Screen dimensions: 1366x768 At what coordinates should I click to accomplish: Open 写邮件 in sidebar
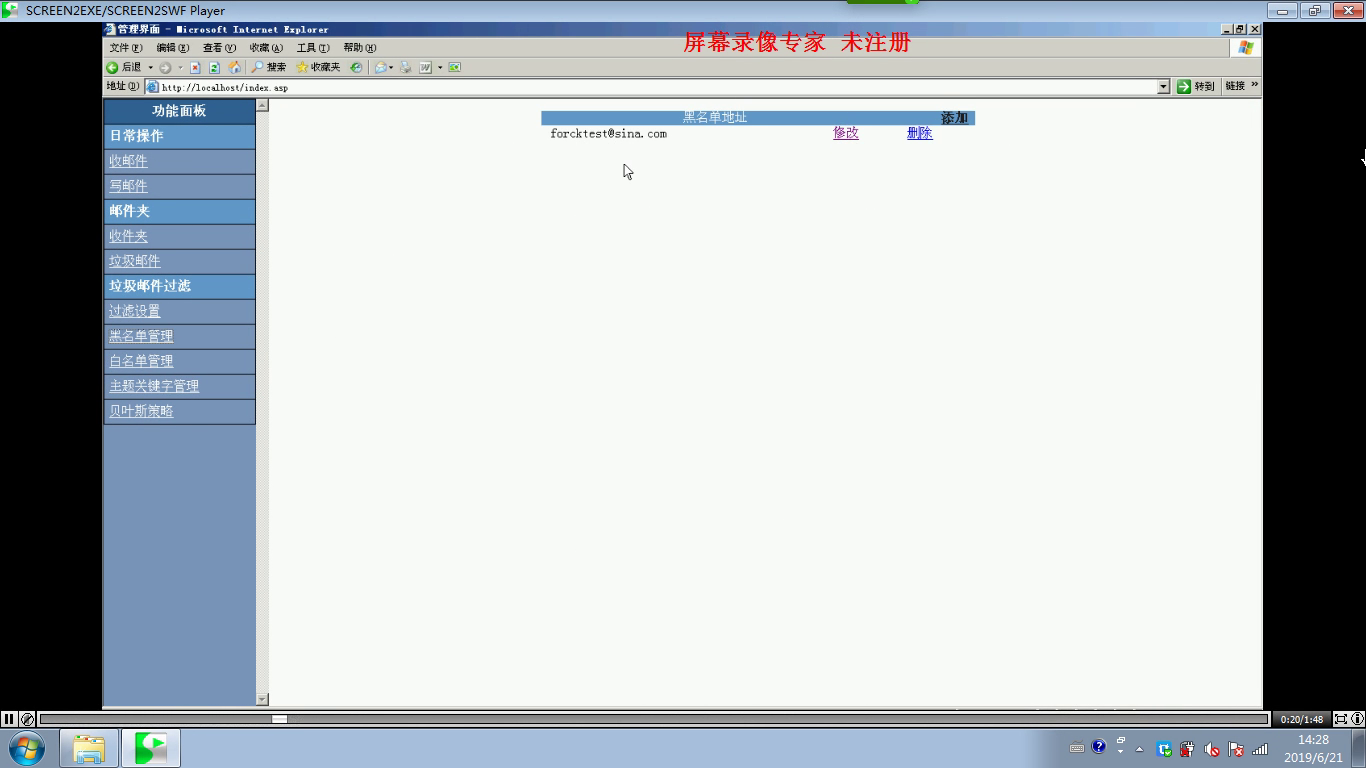tap(128, 186)
